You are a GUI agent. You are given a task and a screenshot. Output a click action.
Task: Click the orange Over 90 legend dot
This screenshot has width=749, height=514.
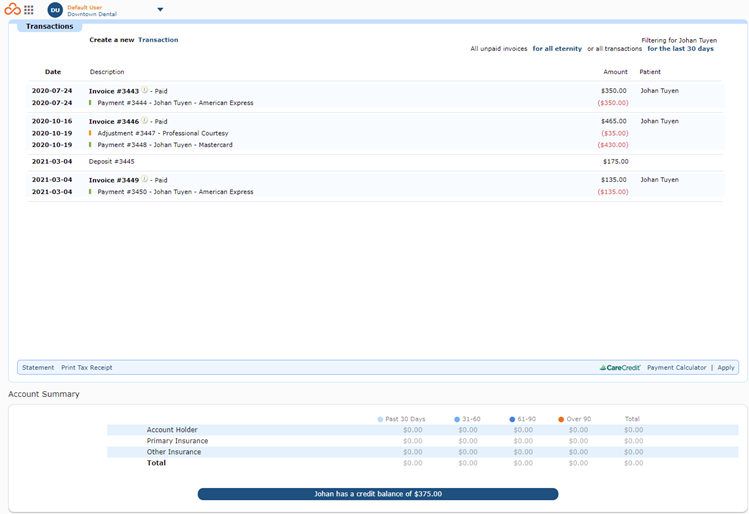coord(561,419)
